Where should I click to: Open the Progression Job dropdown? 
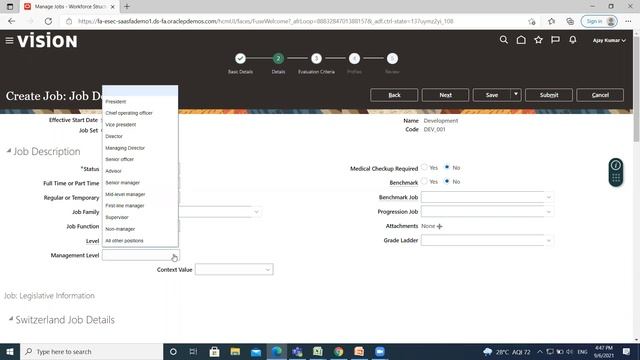pyautogui.click(x=549, y=212)
